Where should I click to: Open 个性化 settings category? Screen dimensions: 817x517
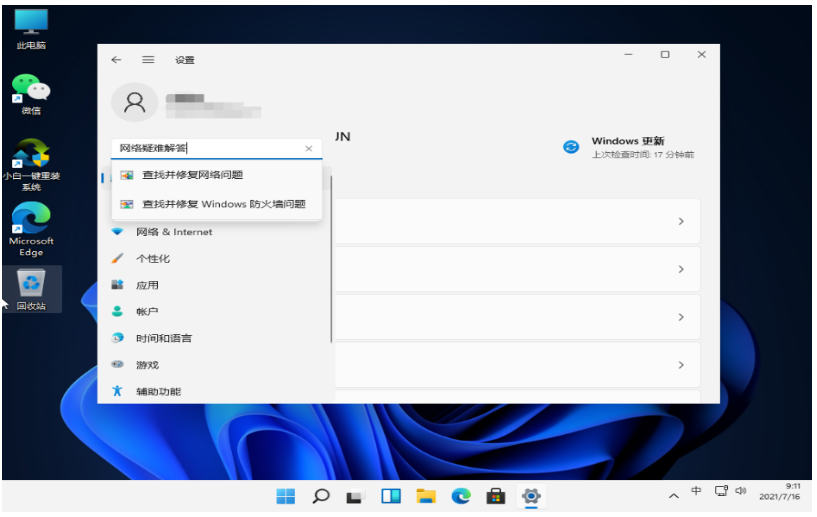click(153, 259)
